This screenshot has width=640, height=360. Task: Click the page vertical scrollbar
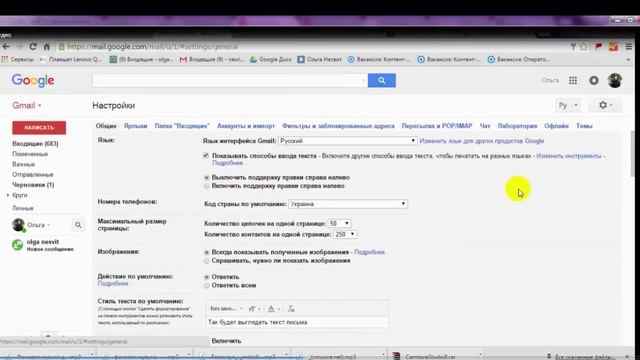tap(633, 155)
